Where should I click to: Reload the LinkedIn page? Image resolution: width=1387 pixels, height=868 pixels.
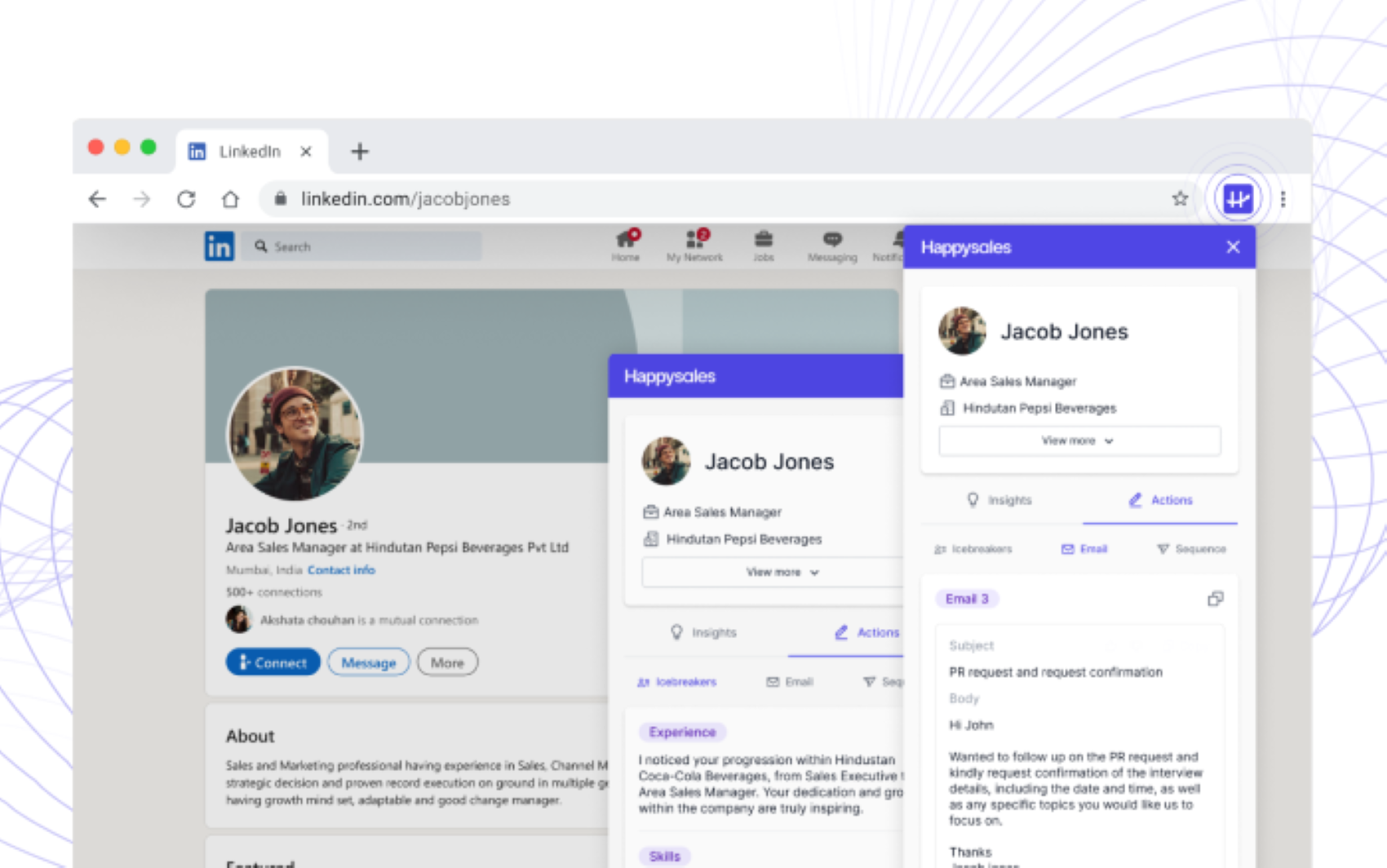click(186, 199)
